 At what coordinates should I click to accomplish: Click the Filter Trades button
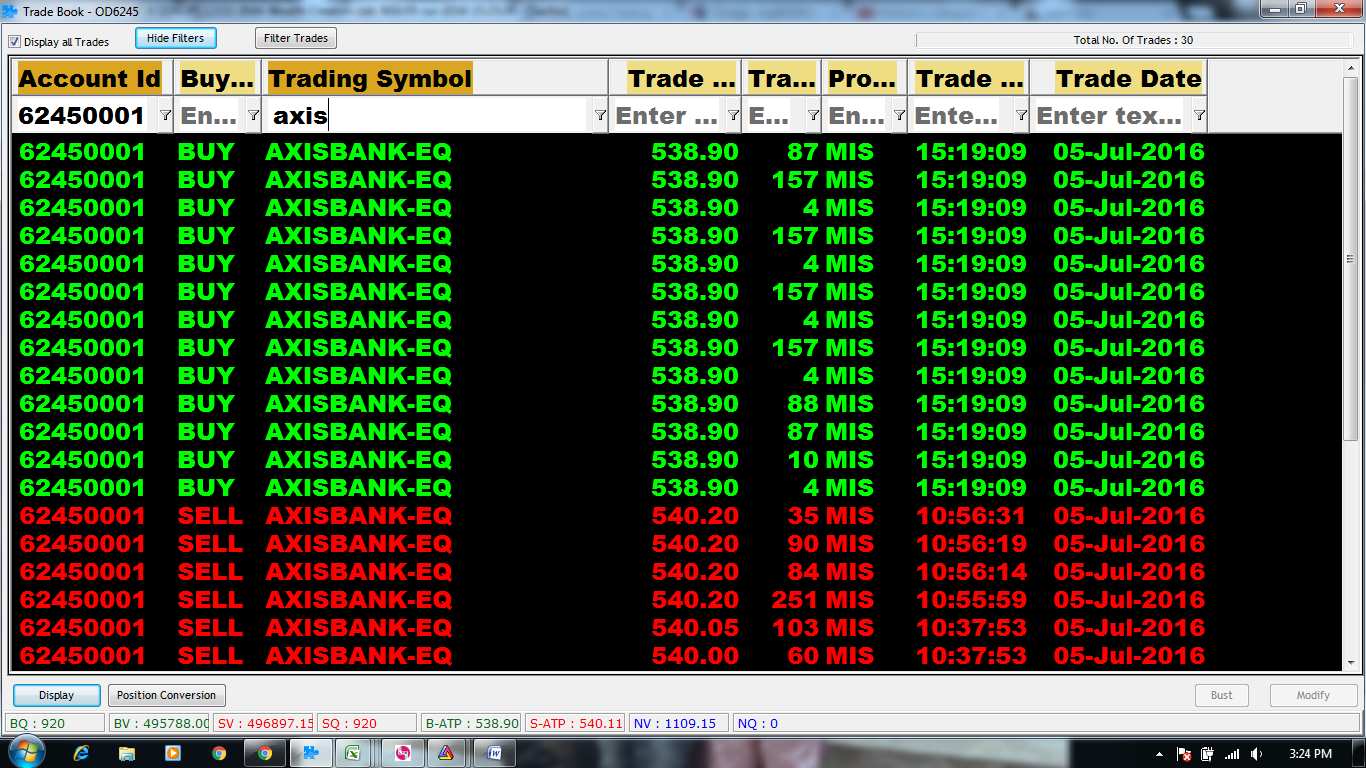[x=296, y=38]
